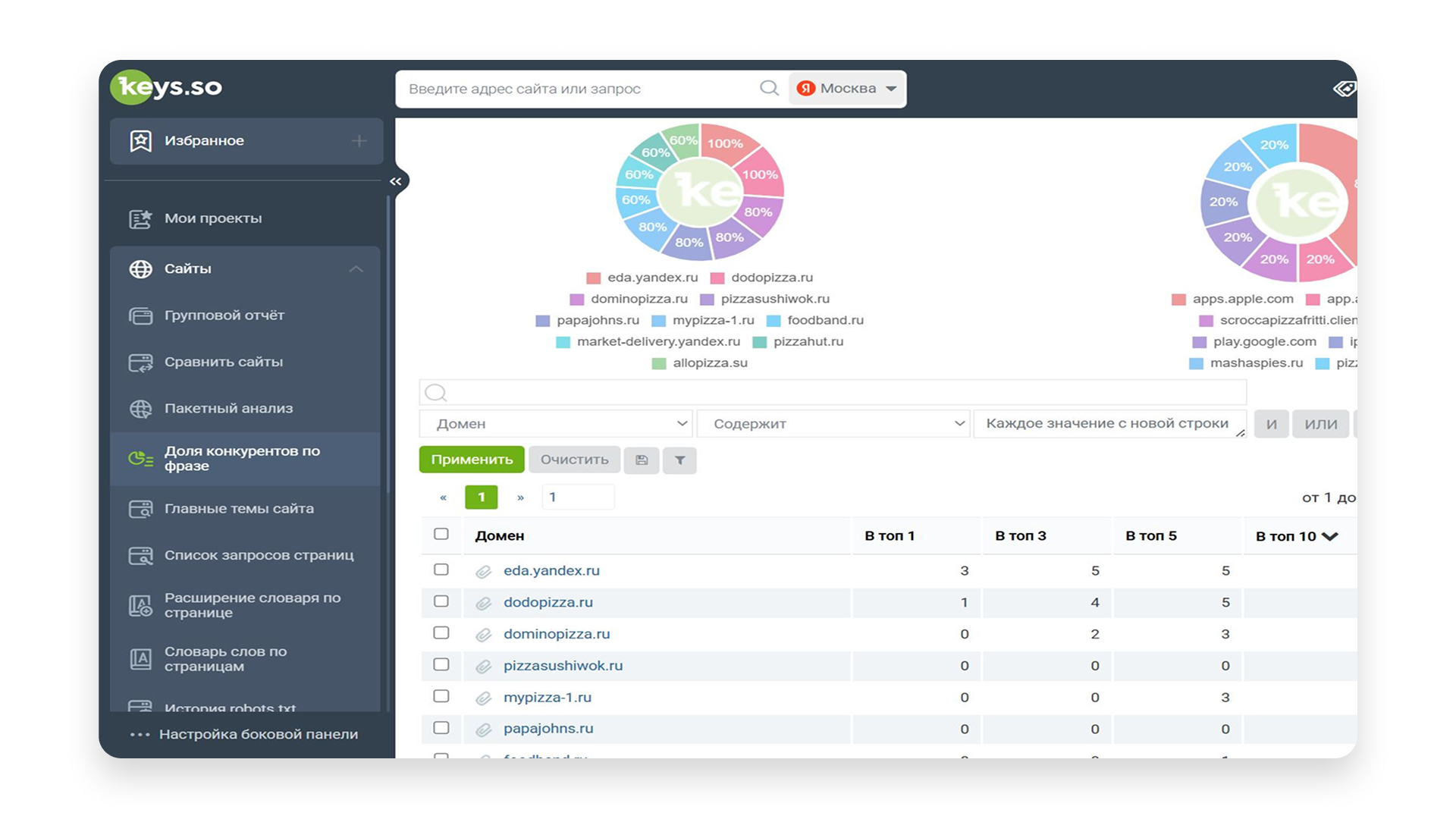
Task: Click the Главные темы сайта icon
Action: tap(140, 509)
